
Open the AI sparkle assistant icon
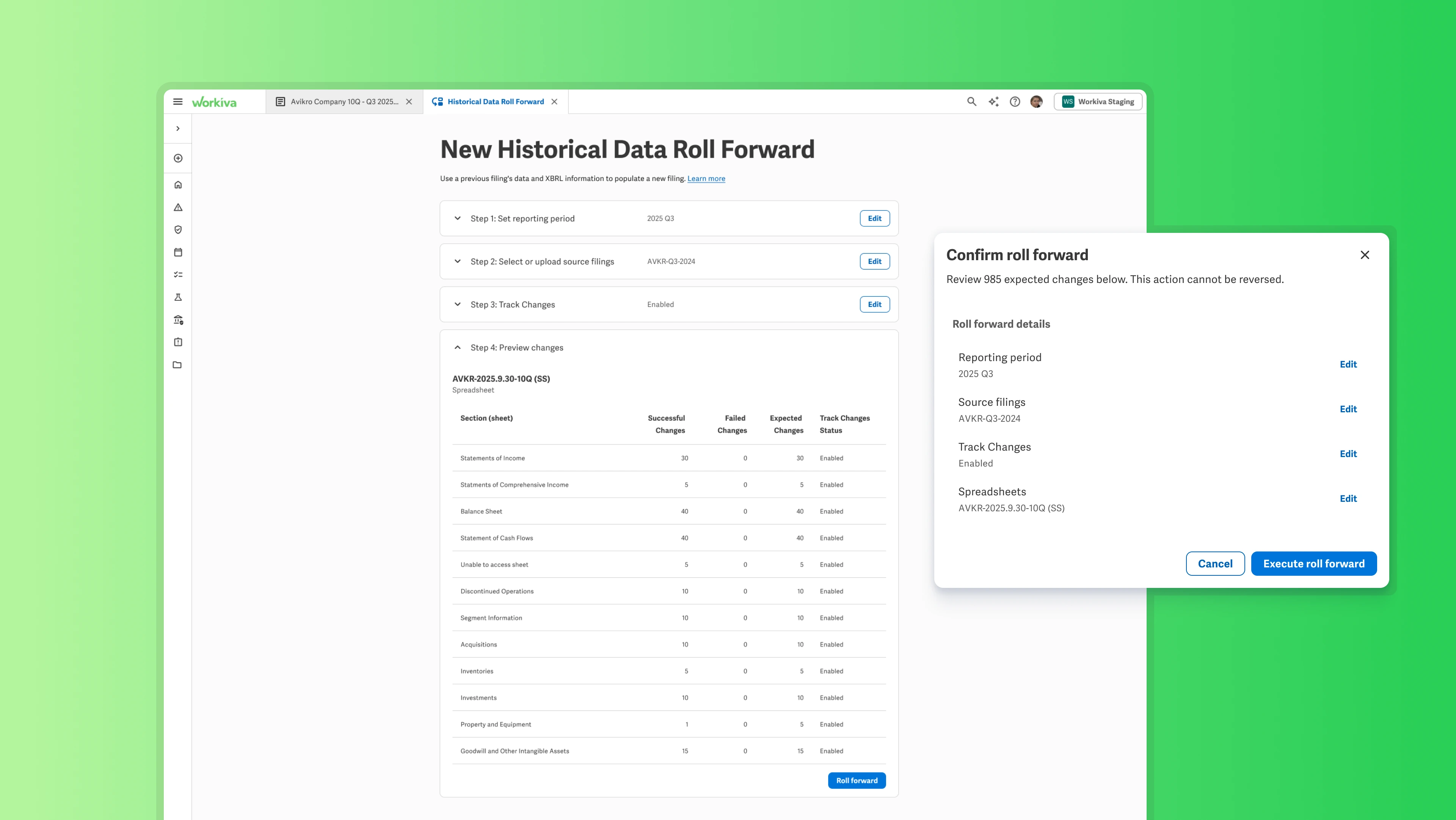(994, 102)
